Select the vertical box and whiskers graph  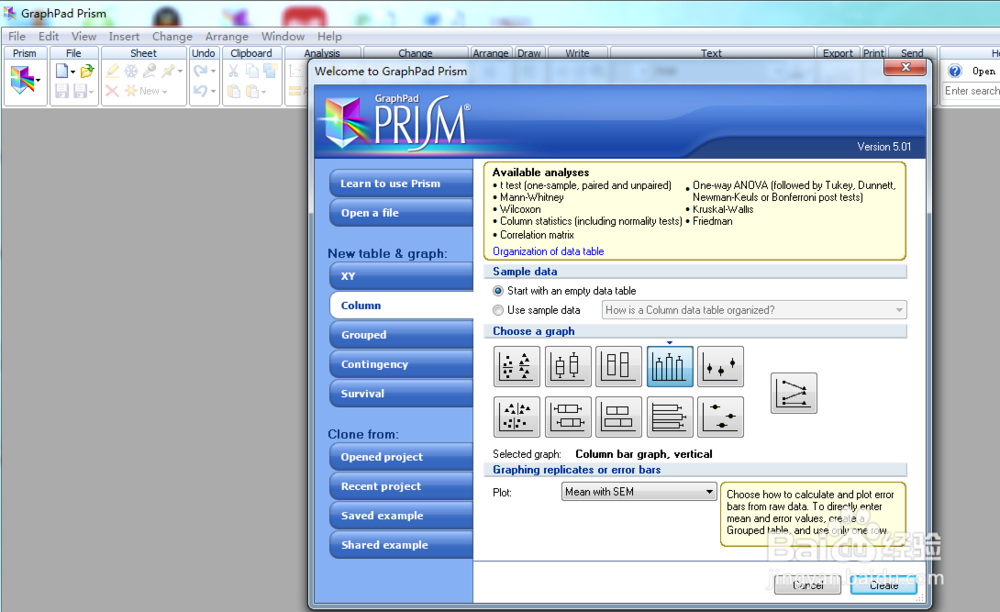[568, 366]
